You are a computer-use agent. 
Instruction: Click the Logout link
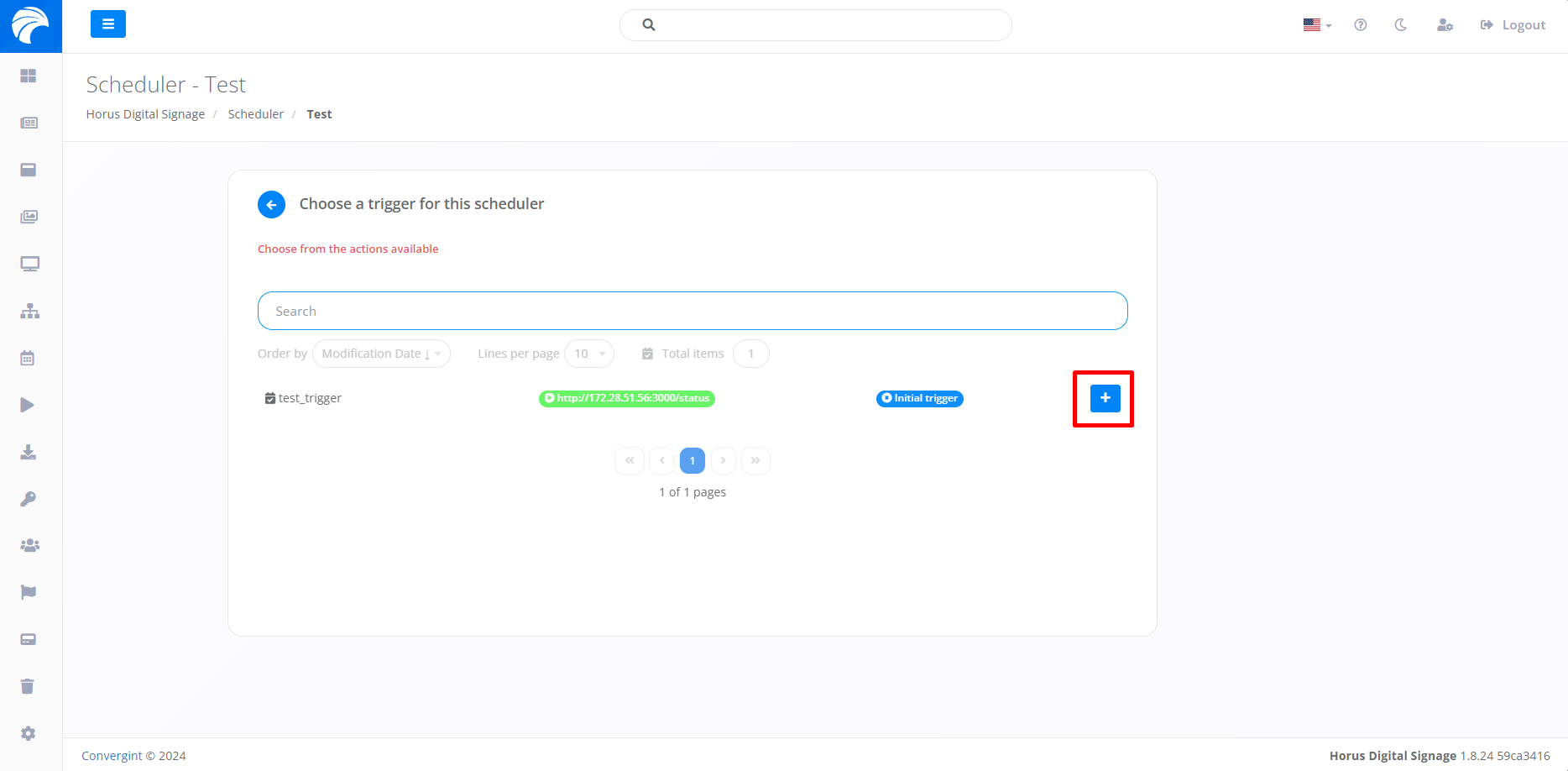pyautogui.click(x=1513, y=25)
